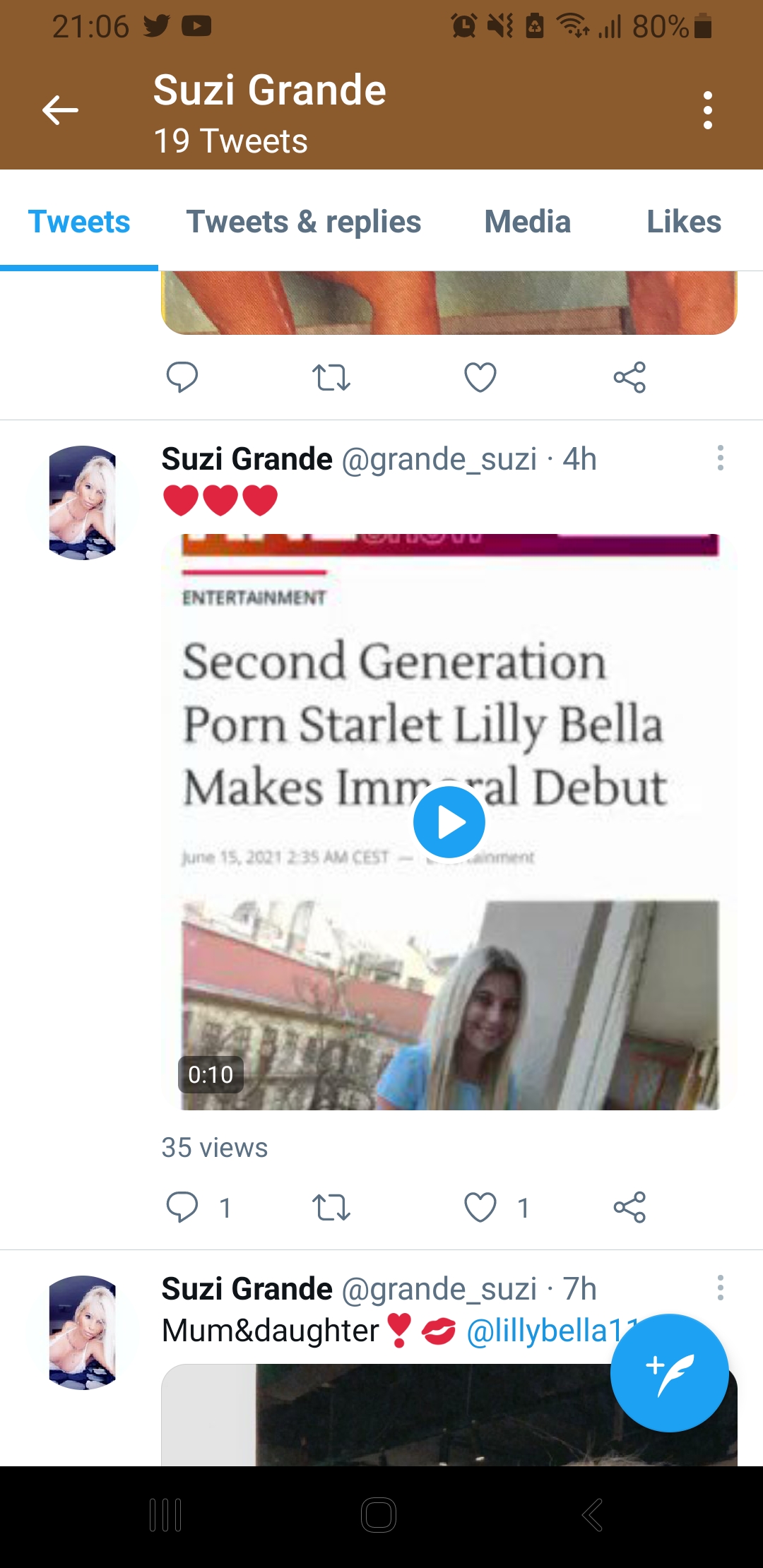Open options menu for the 7h tweet
The height and width of the screenshot is (1568, 763).
tap(720, 1288)
